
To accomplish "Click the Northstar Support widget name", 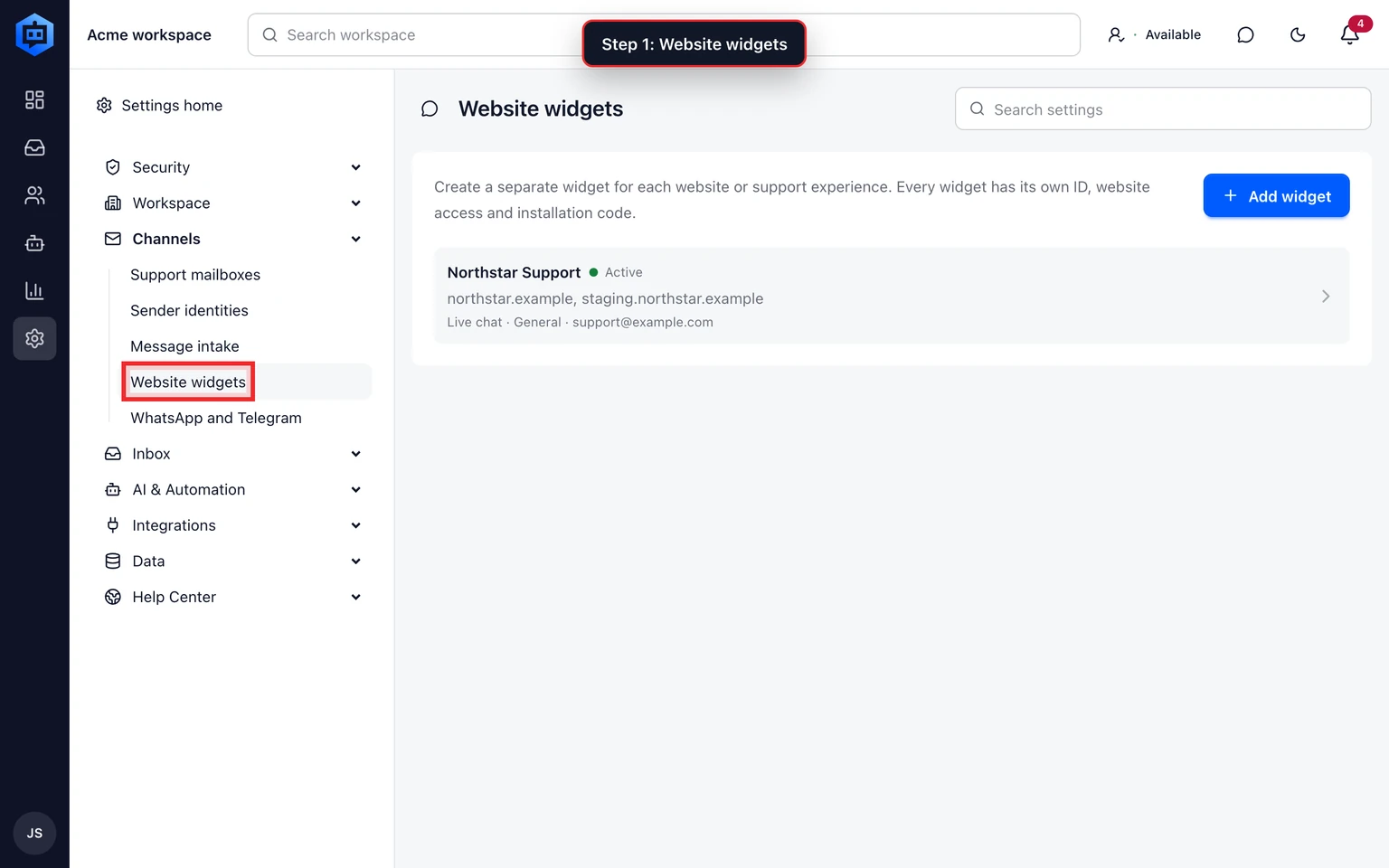I will pos(514,272).
